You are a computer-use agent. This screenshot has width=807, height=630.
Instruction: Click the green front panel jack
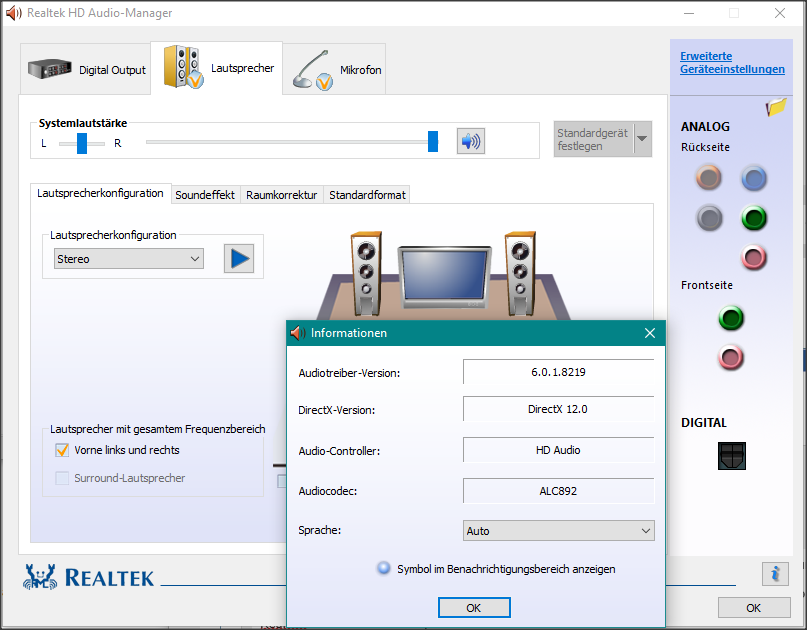[731, 318]
